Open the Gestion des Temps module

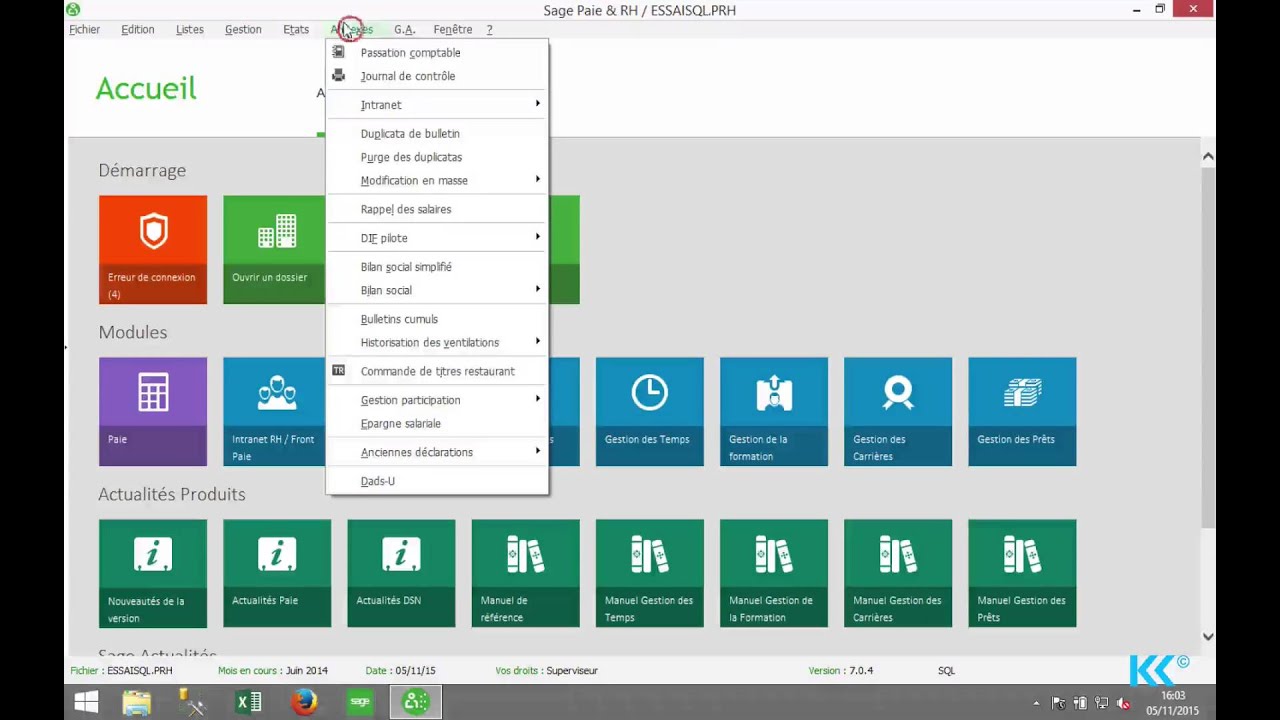650,412
